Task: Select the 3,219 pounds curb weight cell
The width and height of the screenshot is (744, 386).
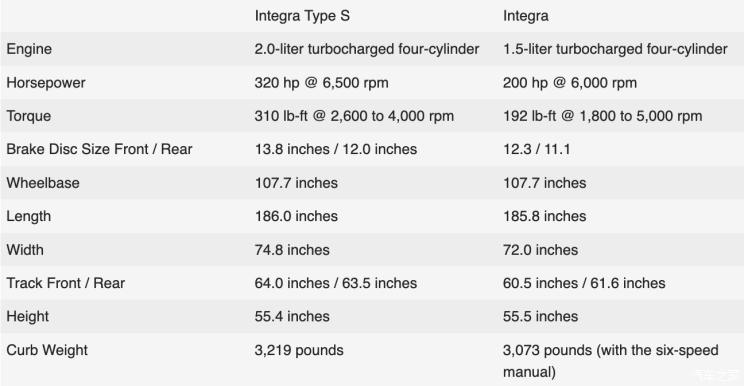Action: (299, 350)
